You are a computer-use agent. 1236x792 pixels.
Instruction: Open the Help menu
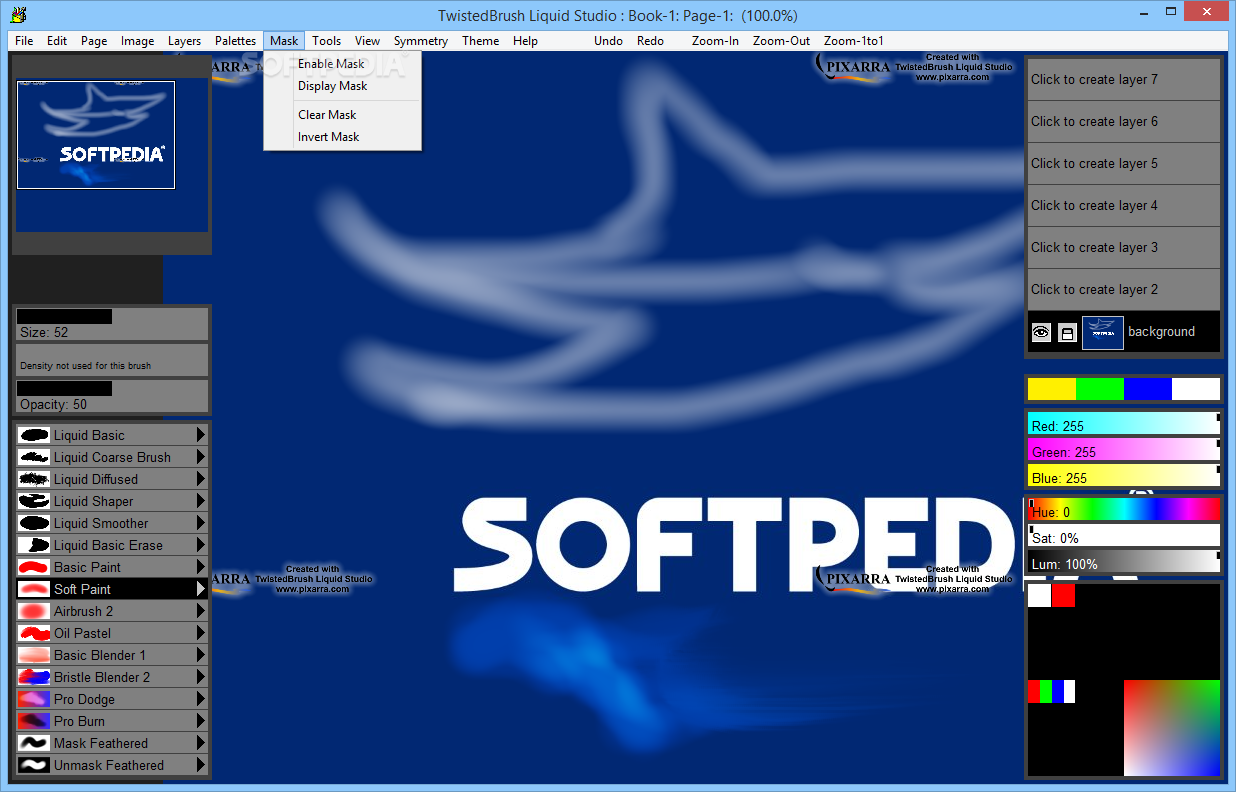(525, 41)
